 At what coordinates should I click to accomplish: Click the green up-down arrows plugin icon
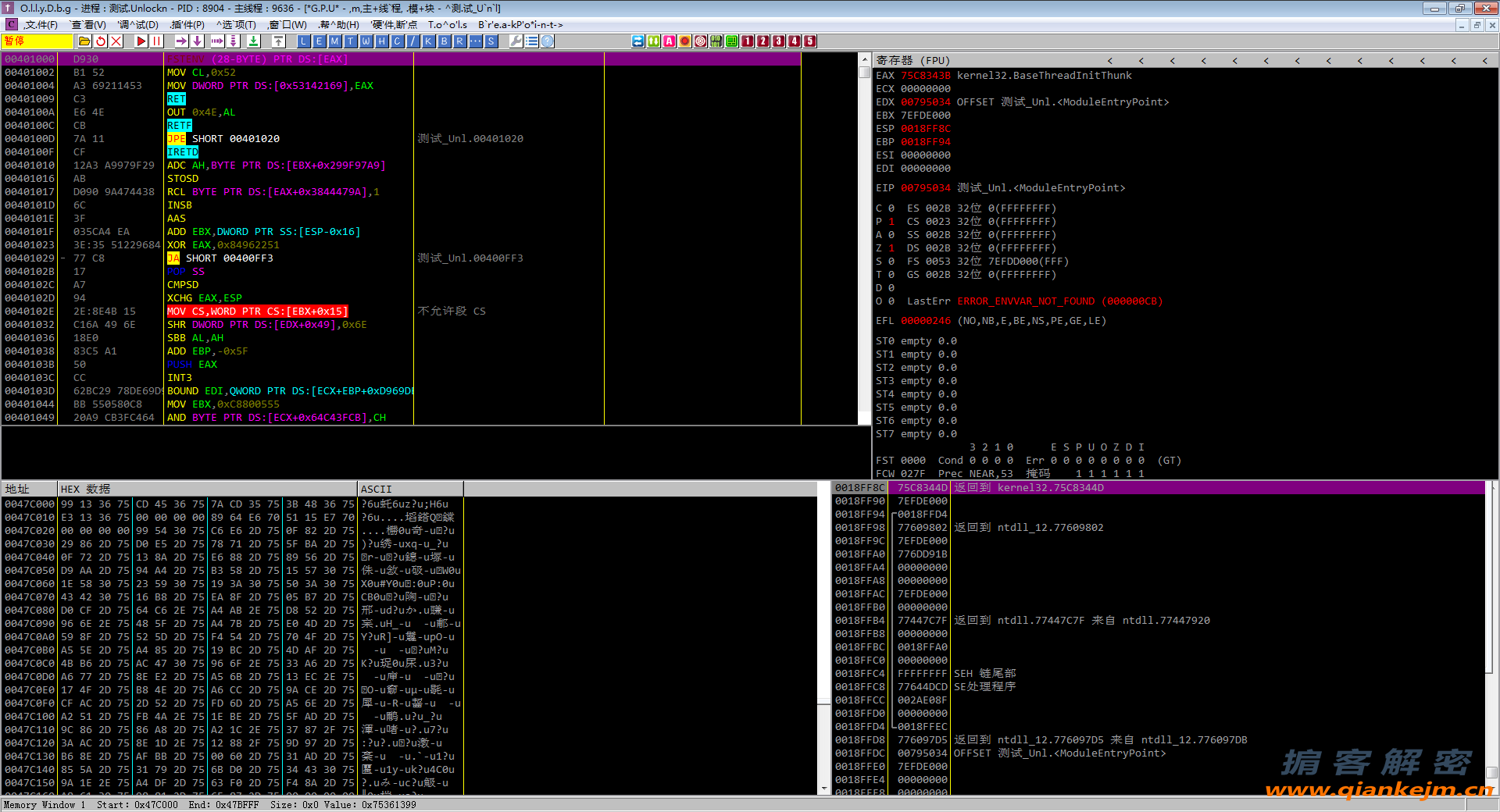tap(653, 41)
